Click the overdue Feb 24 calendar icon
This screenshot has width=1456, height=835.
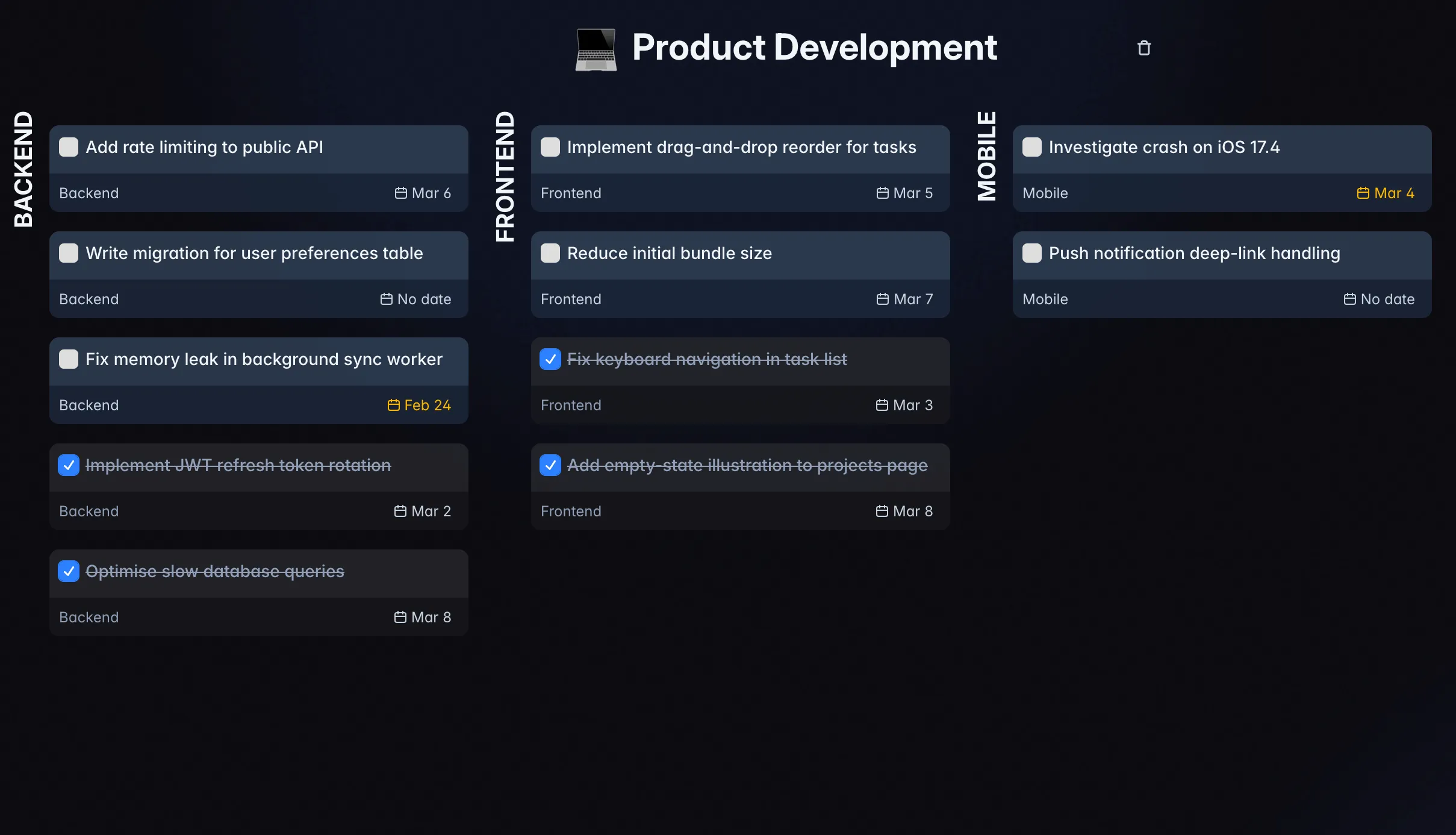pyautogui.click(x=394, y=405)
